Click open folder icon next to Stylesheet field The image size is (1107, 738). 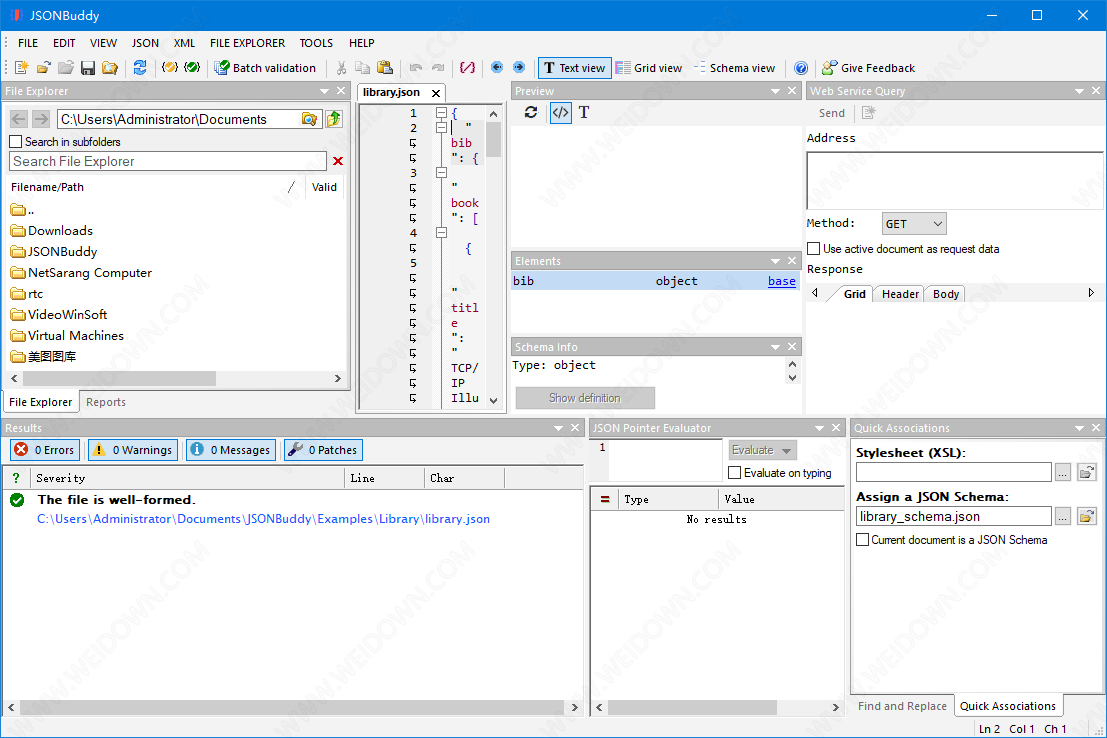(1087, 472)
